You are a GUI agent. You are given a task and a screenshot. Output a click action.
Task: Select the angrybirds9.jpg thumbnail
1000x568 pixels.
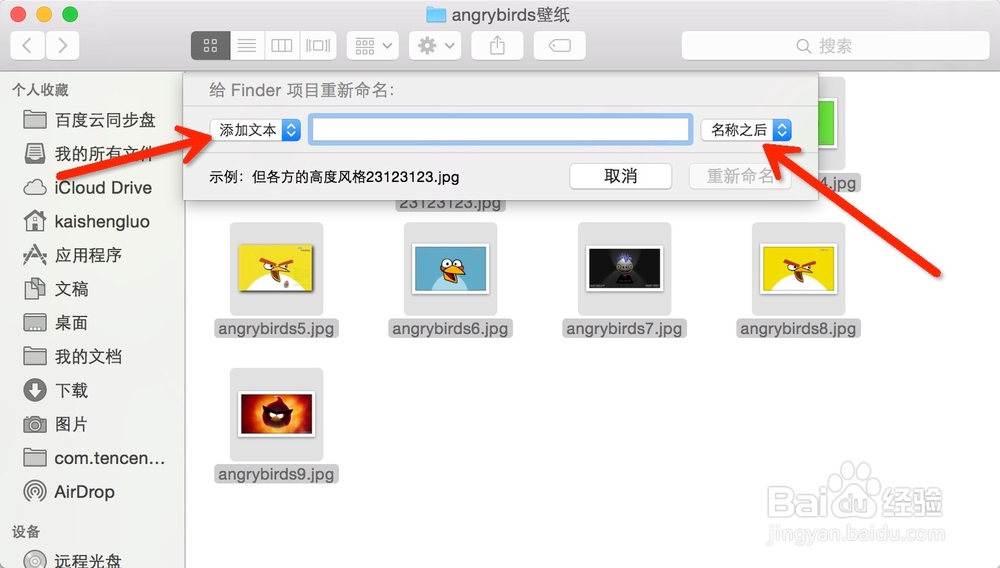pyautogui.click(x=276, y=414)
